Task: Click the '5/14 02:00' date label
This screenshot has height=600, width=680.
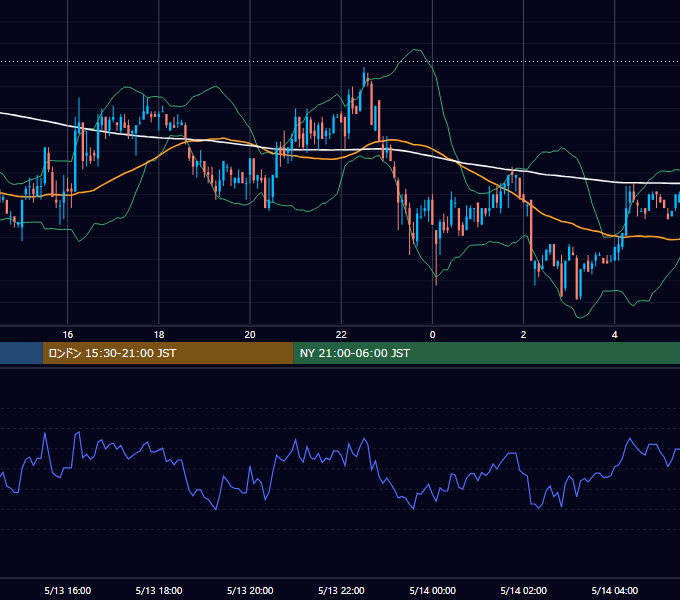Action: coord(523,590)
